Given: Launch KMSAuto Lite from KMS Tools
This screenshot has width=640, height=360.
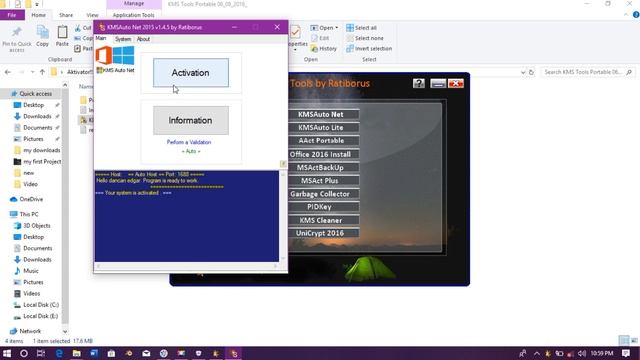Looking at the screenshot, I should [320, 127].
